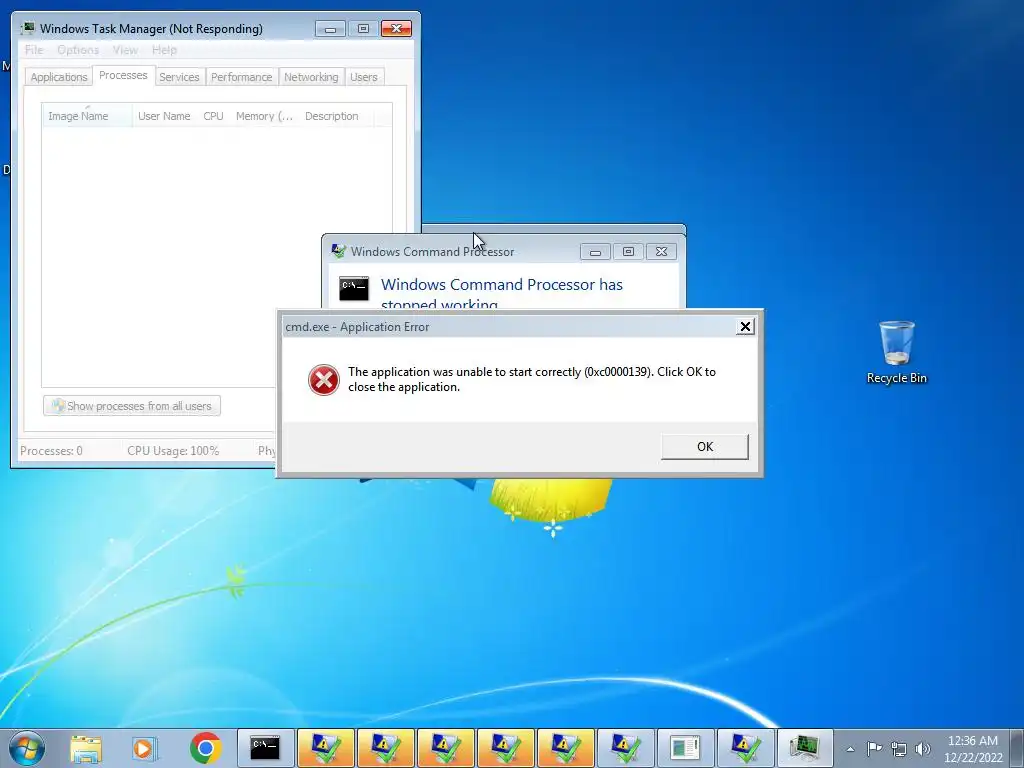Screen dimensions: 1024x768
Task: Go to the Networking tab
Action: (x=311, y=77)
